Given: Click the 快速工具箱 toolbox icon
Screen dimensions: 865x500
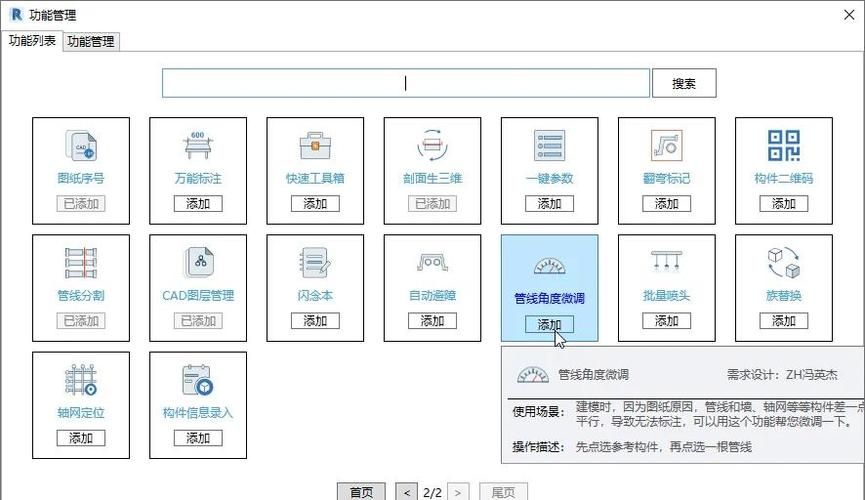Looking at the screenshot, I should tap(315, 146).
